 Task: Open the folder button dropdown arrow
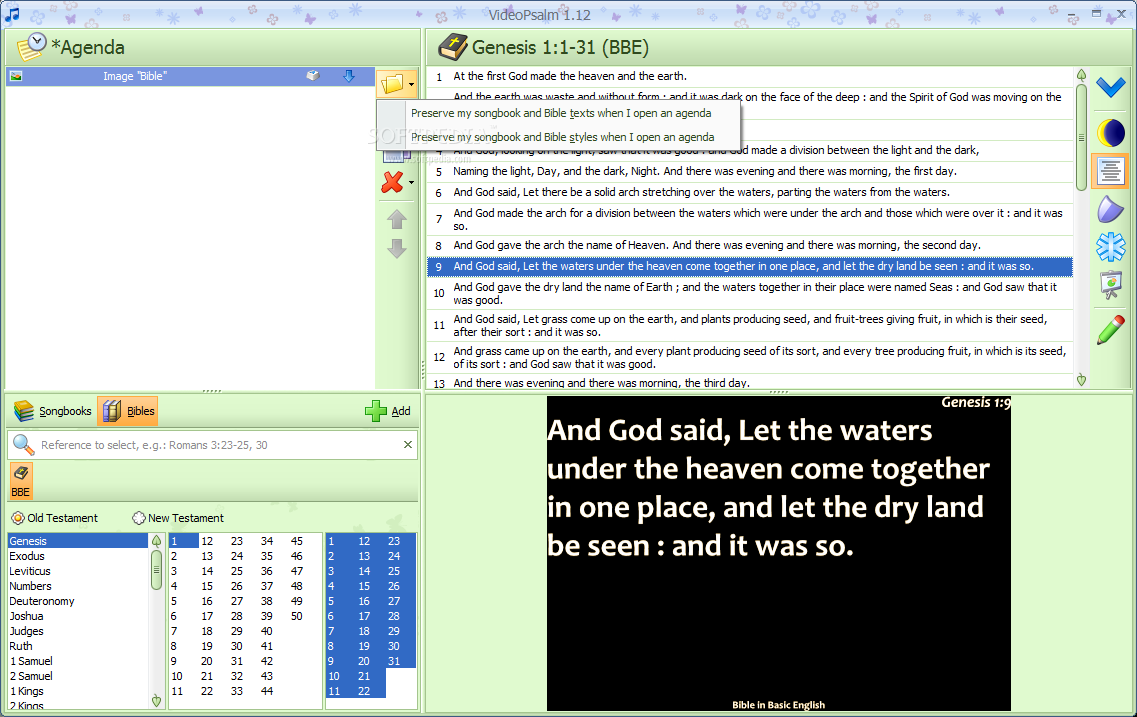(412, 85)
